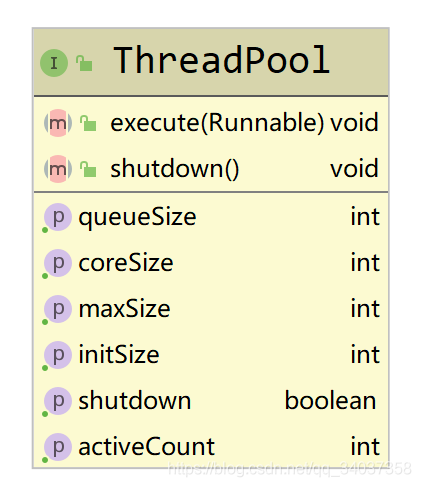The width and height of the screenshot is (421, 487).
Task: Select the queueSize property name
Action: [x=137, y=218]
